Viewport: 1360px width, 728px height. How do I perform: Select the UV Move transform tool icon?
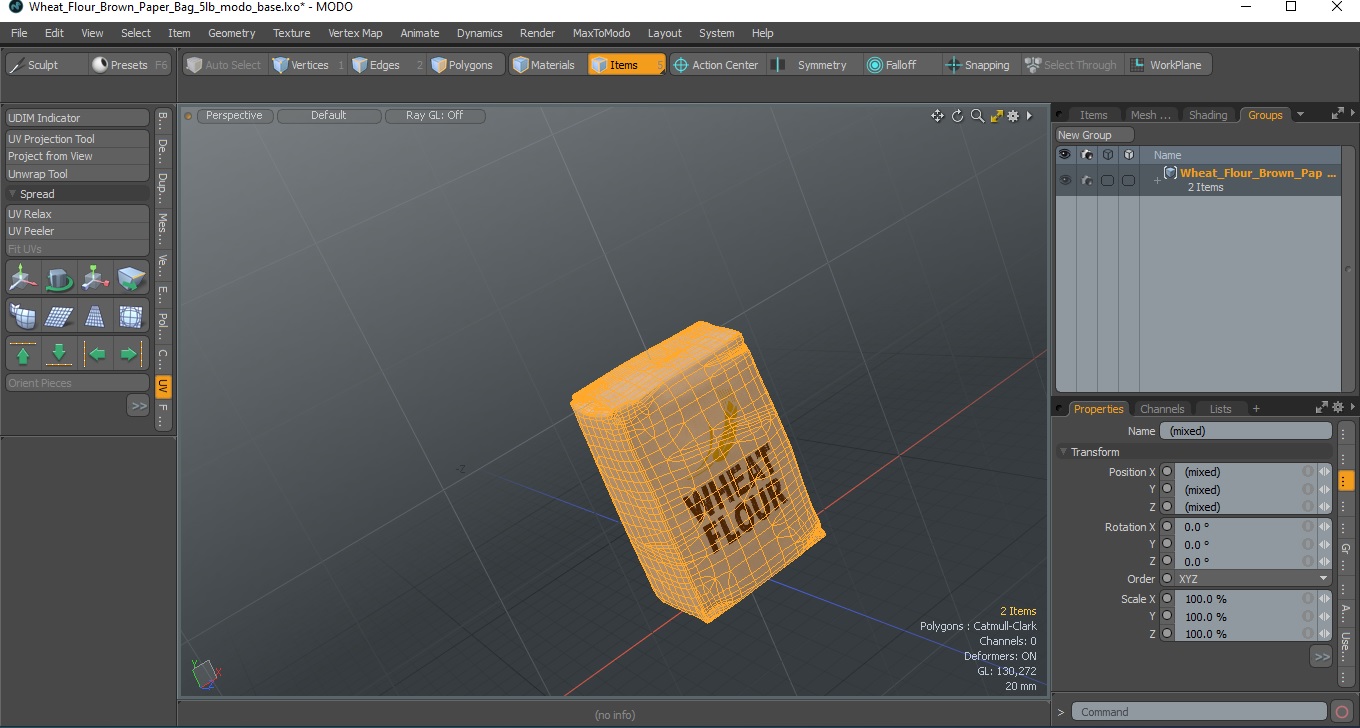coord(23,277)
